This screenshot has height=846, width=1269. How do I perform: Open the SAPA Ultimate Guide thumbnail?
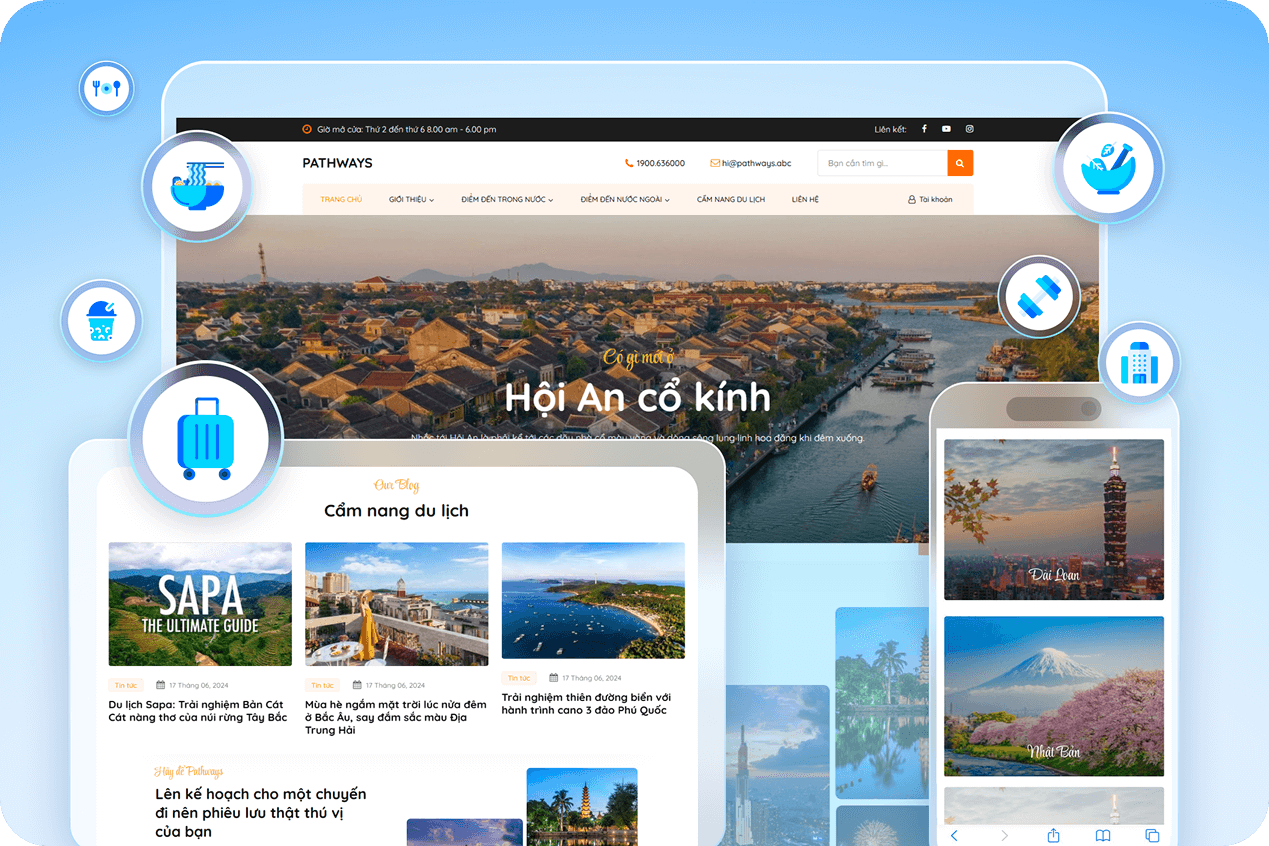[200, 604]
